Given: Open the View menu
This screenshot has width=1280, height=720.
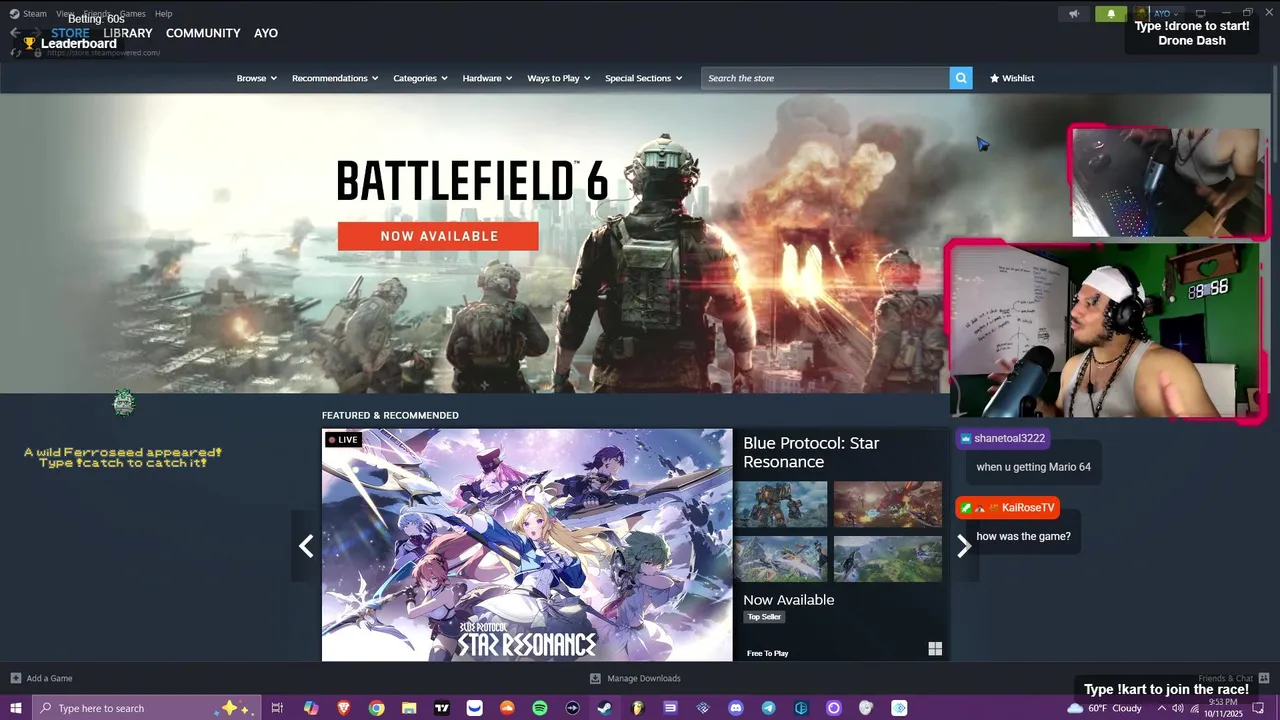Looking at the screenshot, I should 65,14.
